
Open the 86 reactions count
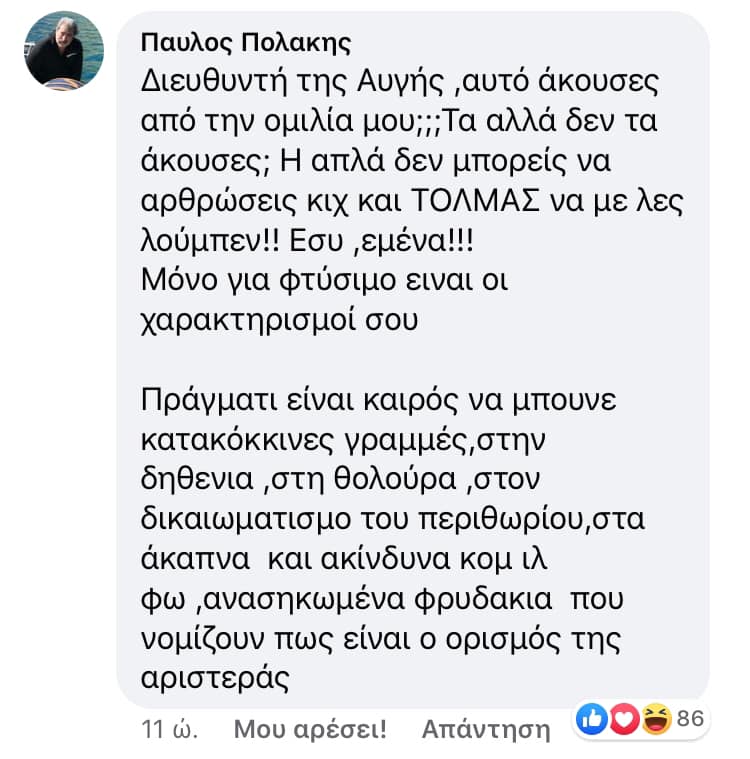(x=690, y=719)
